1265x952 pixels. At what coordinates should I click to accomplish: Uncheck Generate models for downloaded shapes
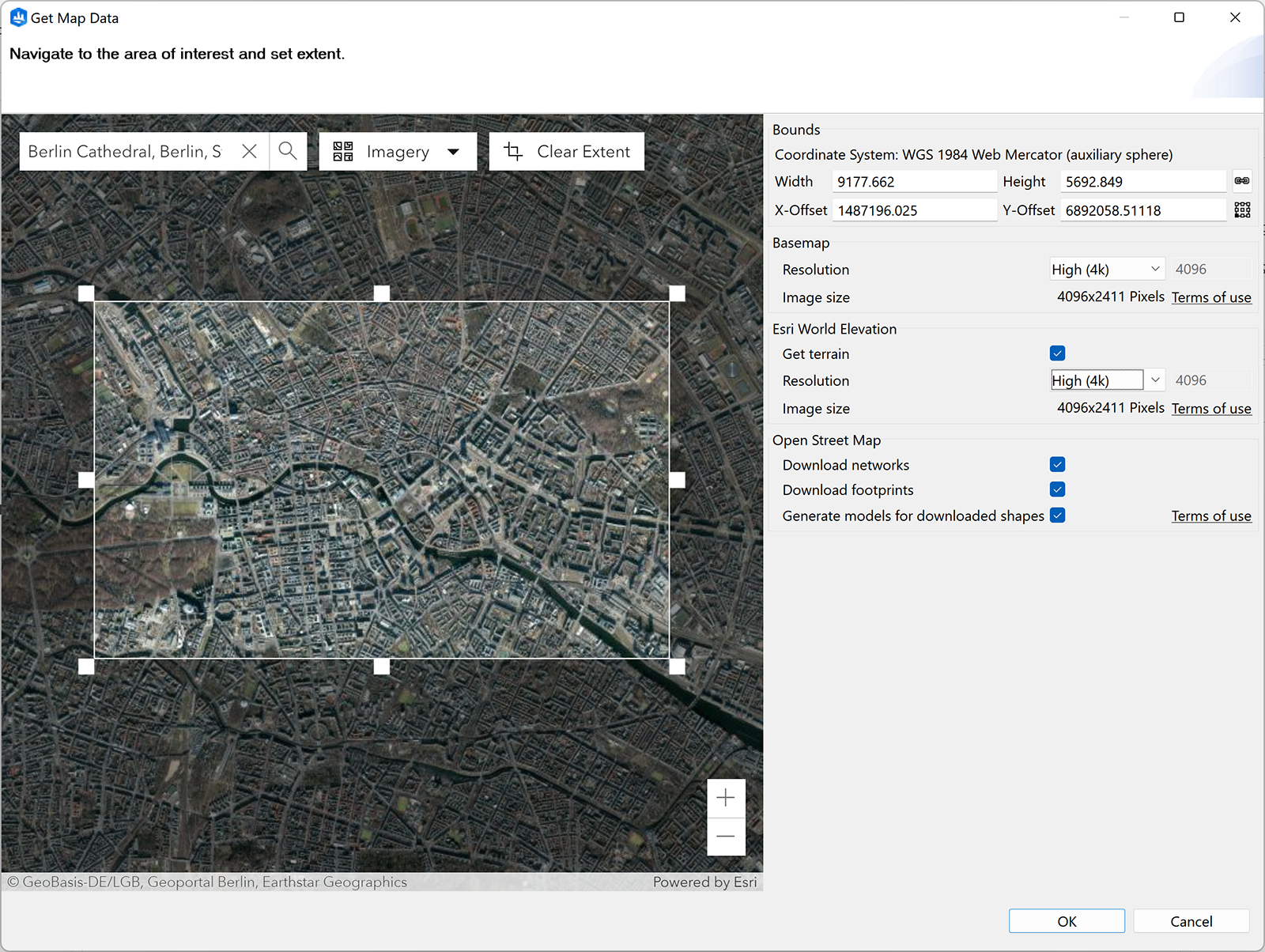pyautogui.click(x=1057, y=515)
